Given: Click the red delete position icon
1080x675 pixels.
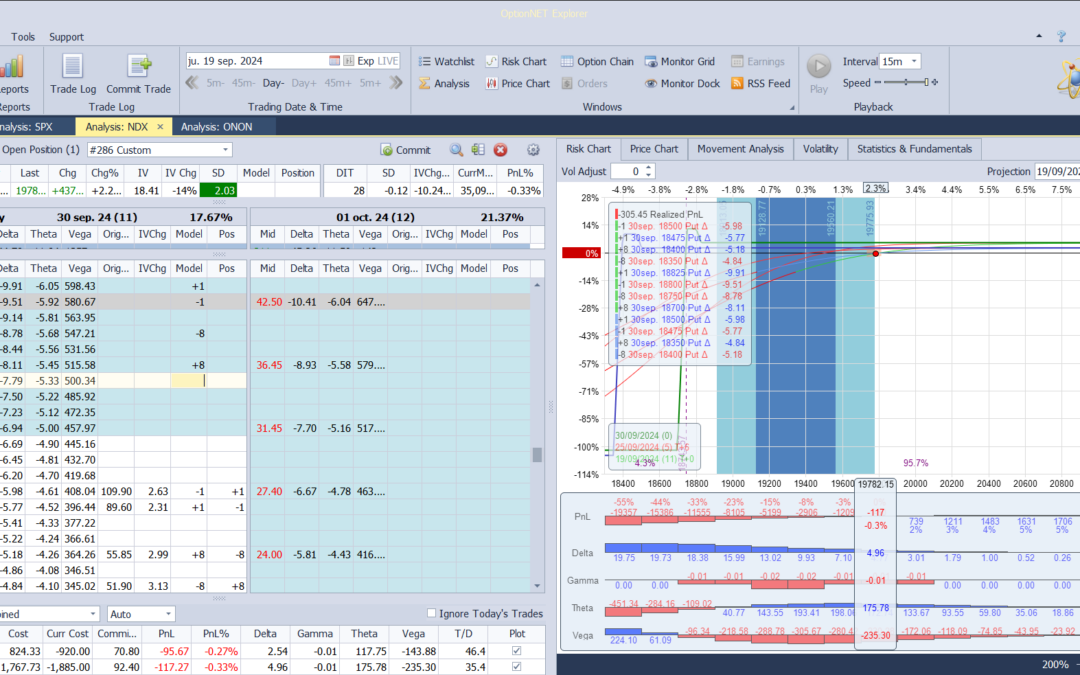Looking at the screenshot, I should coord(501,149).
